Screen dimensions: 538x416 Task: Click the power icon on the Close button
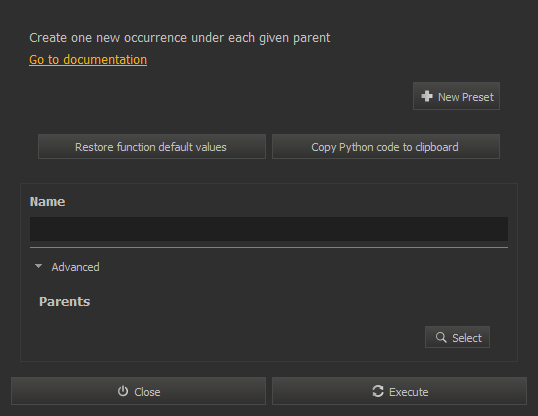click(123, 391)
